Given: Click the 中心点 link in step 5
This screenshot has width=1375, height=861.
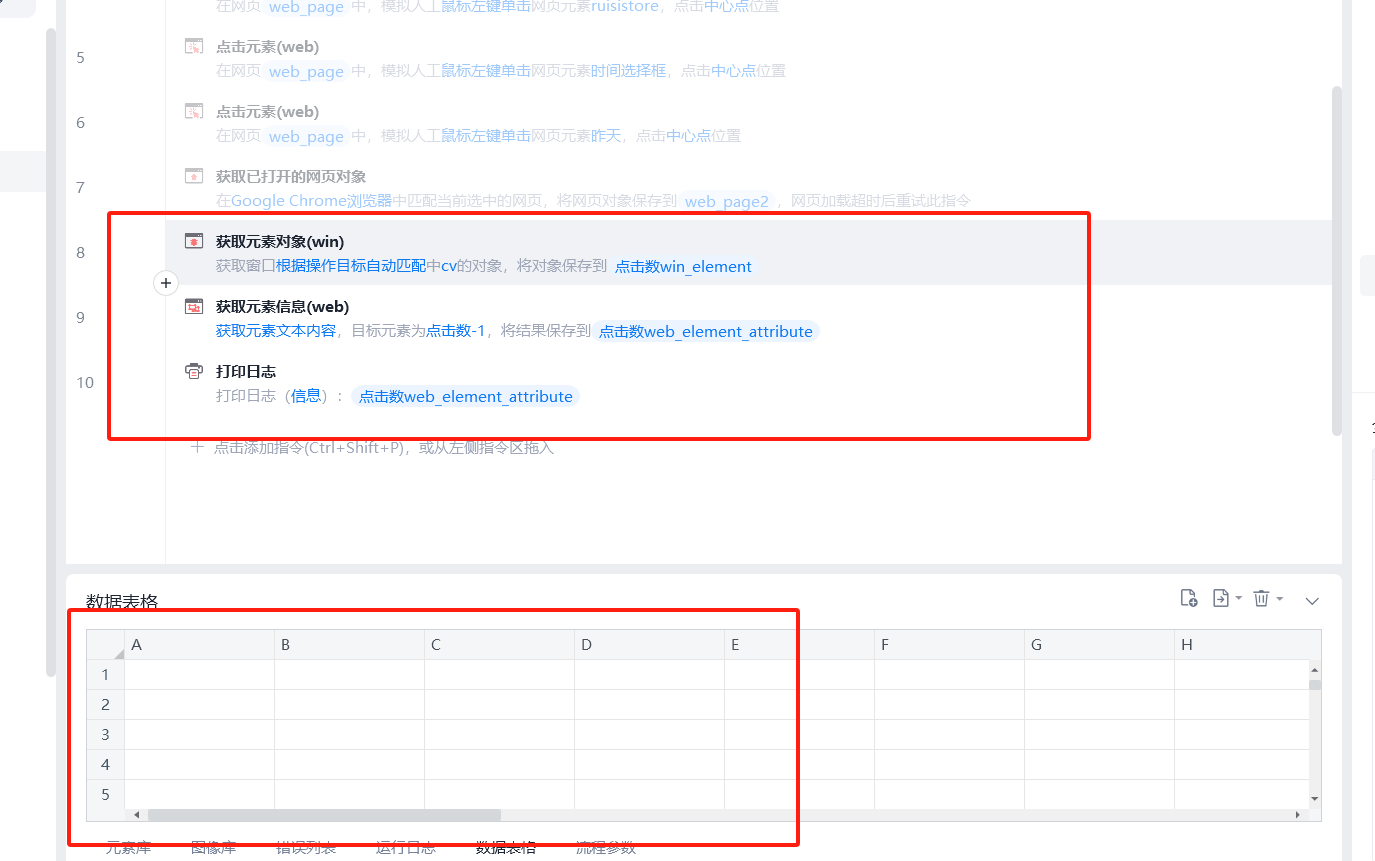Looking at the screenshot, I should (x=733, y=71).
